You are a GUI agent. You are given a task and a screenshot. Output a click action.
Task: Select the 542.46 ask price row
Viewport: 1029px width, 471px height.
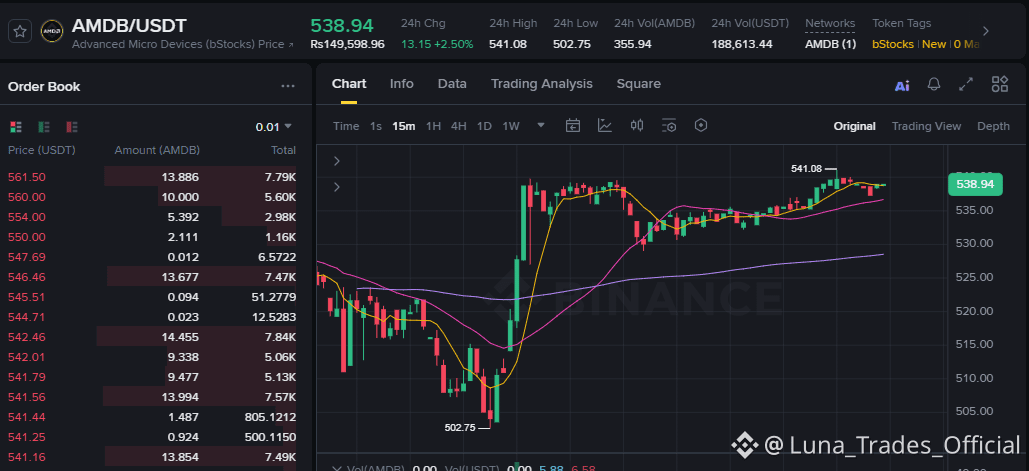pos(152,337)
